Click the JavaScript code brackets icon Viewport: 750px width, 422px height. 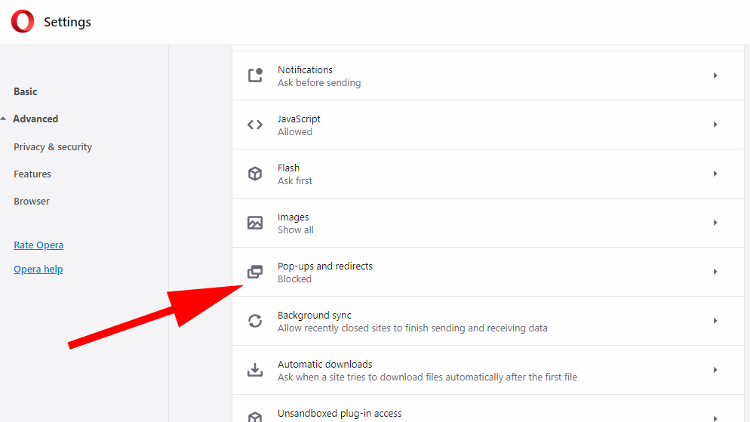tap(255, 124)
